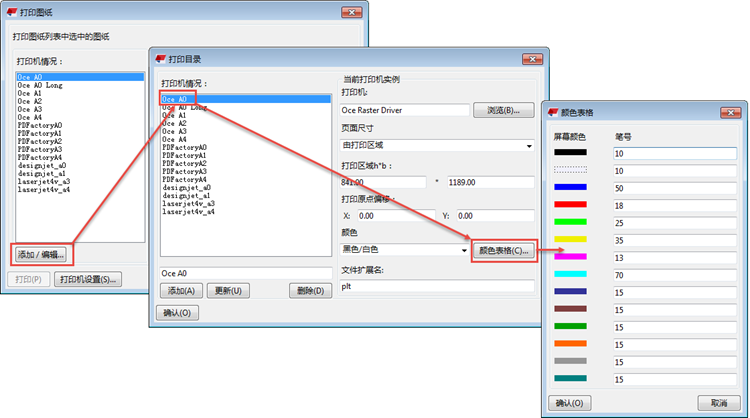This screenshot has width=750, height=418.
Task: Click the 打印图纸 window title icon
Action: click(x=11, y=12)
